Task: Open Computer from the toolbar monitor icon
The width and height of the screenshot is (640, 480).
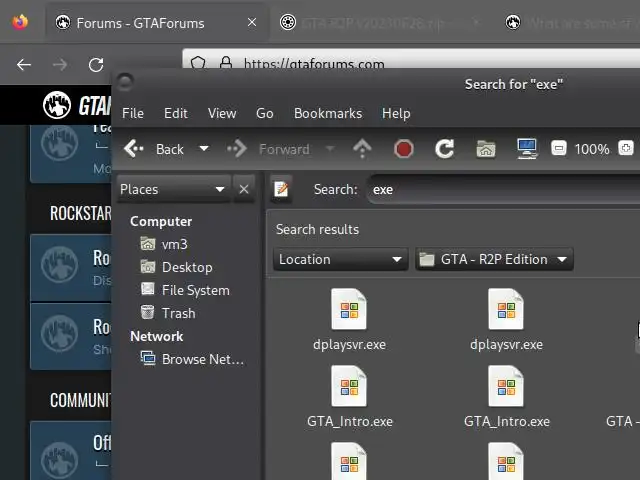Action: tap(527, 149)
